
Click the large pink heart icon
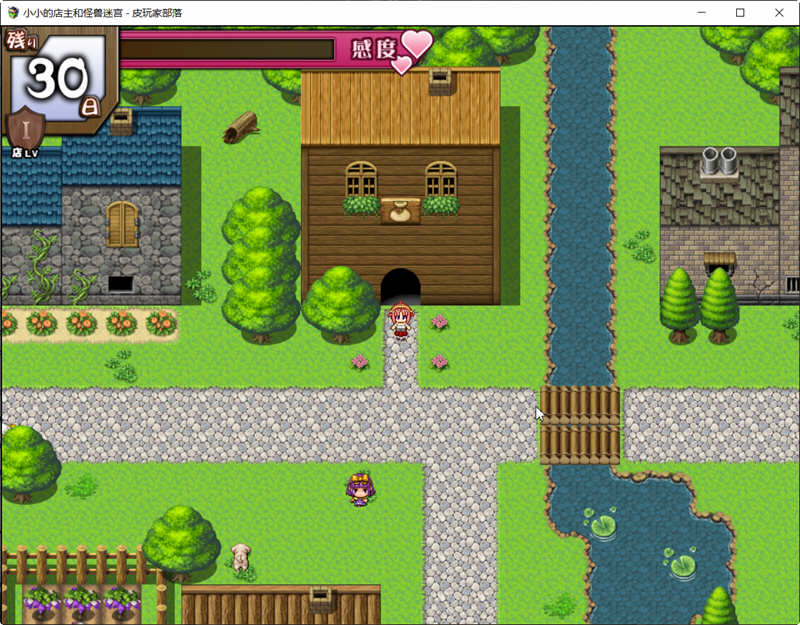coord(415,45)
